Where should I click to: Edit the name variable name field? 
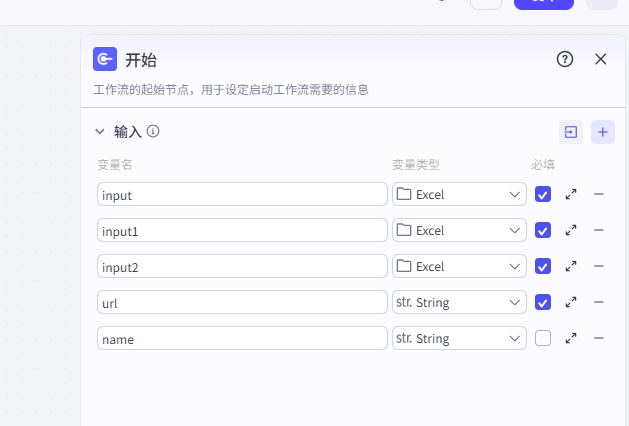coord(242,338)
